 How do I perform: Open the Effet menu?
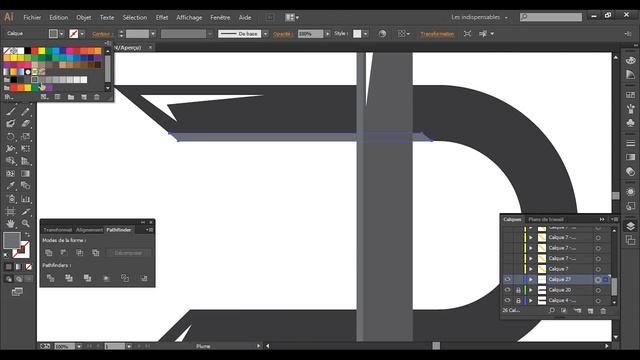[x=162, y=18]
